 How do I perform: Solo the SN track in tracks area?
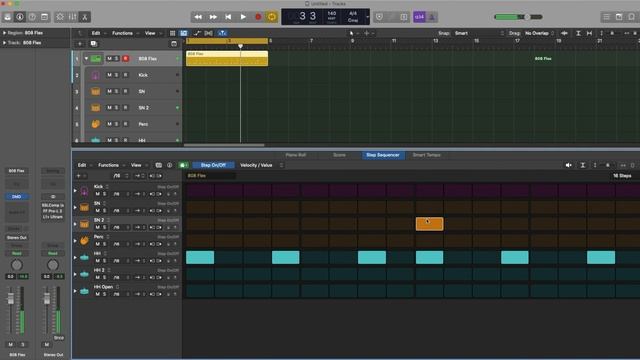(116, 91)
